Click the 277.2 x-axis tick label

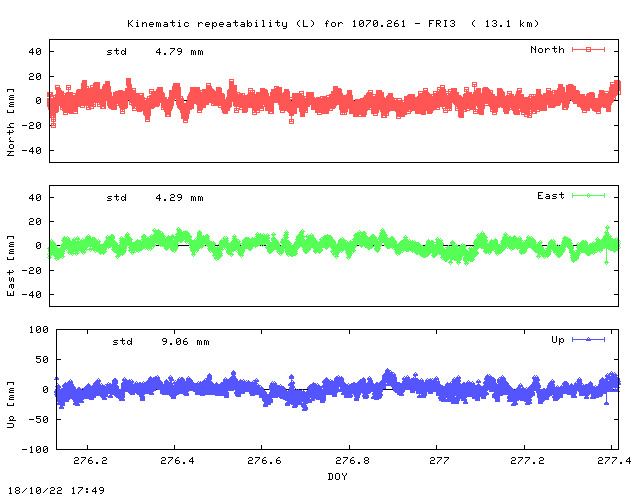(x=527, y=461)
